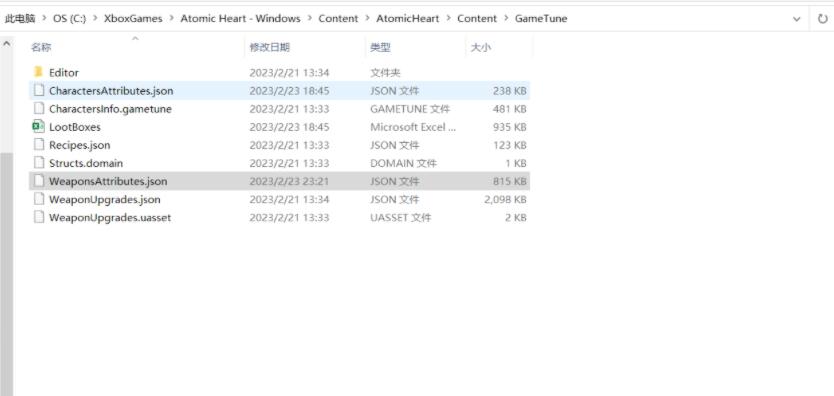Go to Atomic Heart - Windows breadcrumb
Image resolution: width=834 pixels, height=396 pixels.
click(x=240, y=18)
